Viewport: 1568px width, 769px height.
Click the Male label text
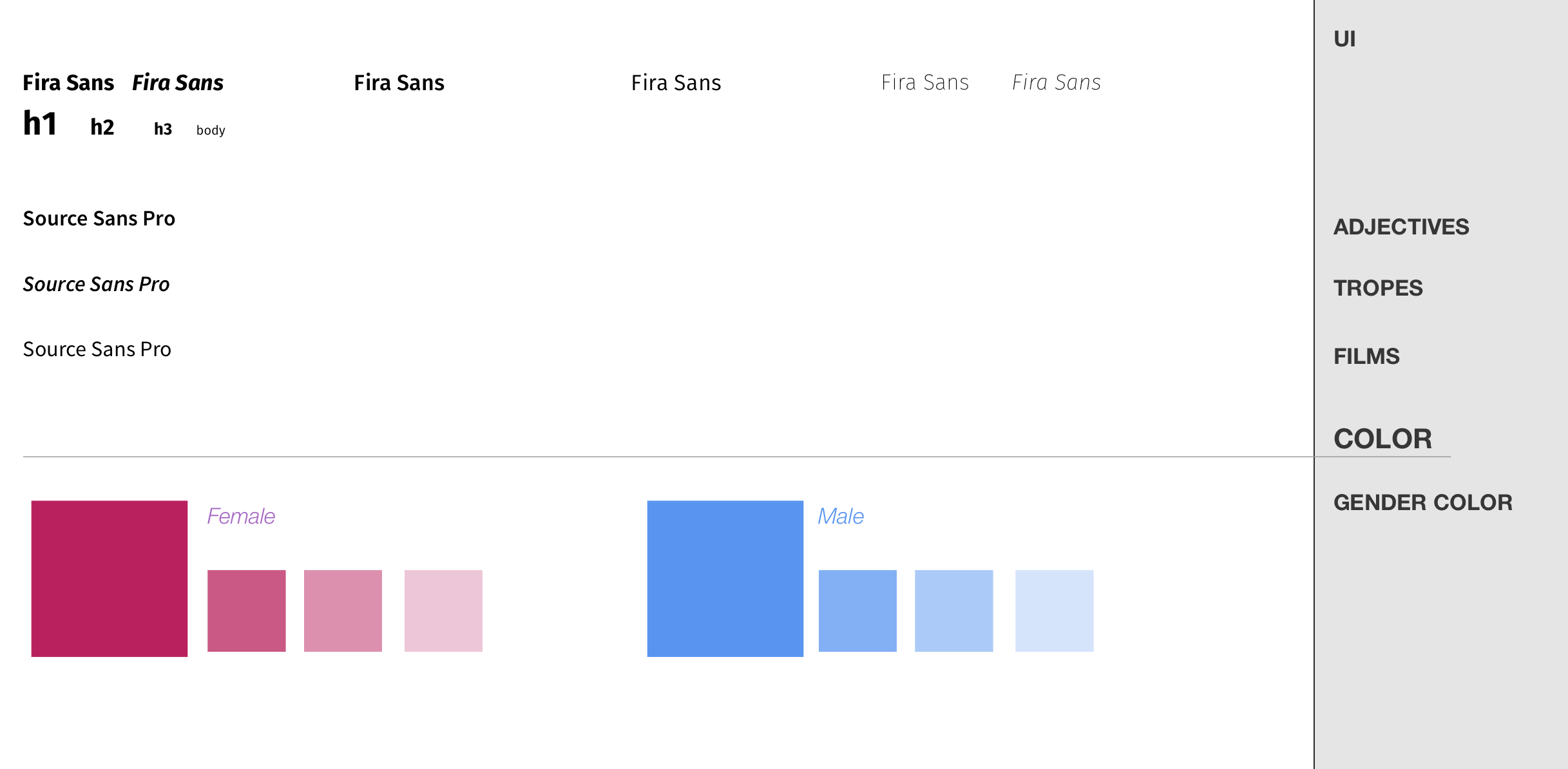pyautogui.click(x=841, y=516)
